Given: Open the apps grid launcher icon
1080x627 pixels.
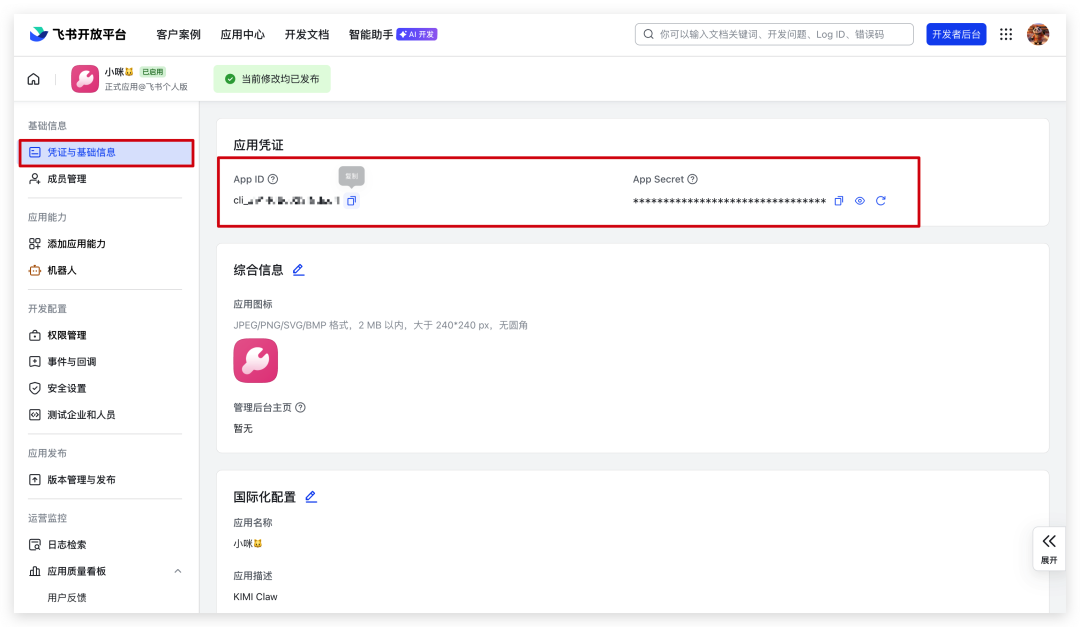Looking at the screenshot, I should coord(1006,34).
